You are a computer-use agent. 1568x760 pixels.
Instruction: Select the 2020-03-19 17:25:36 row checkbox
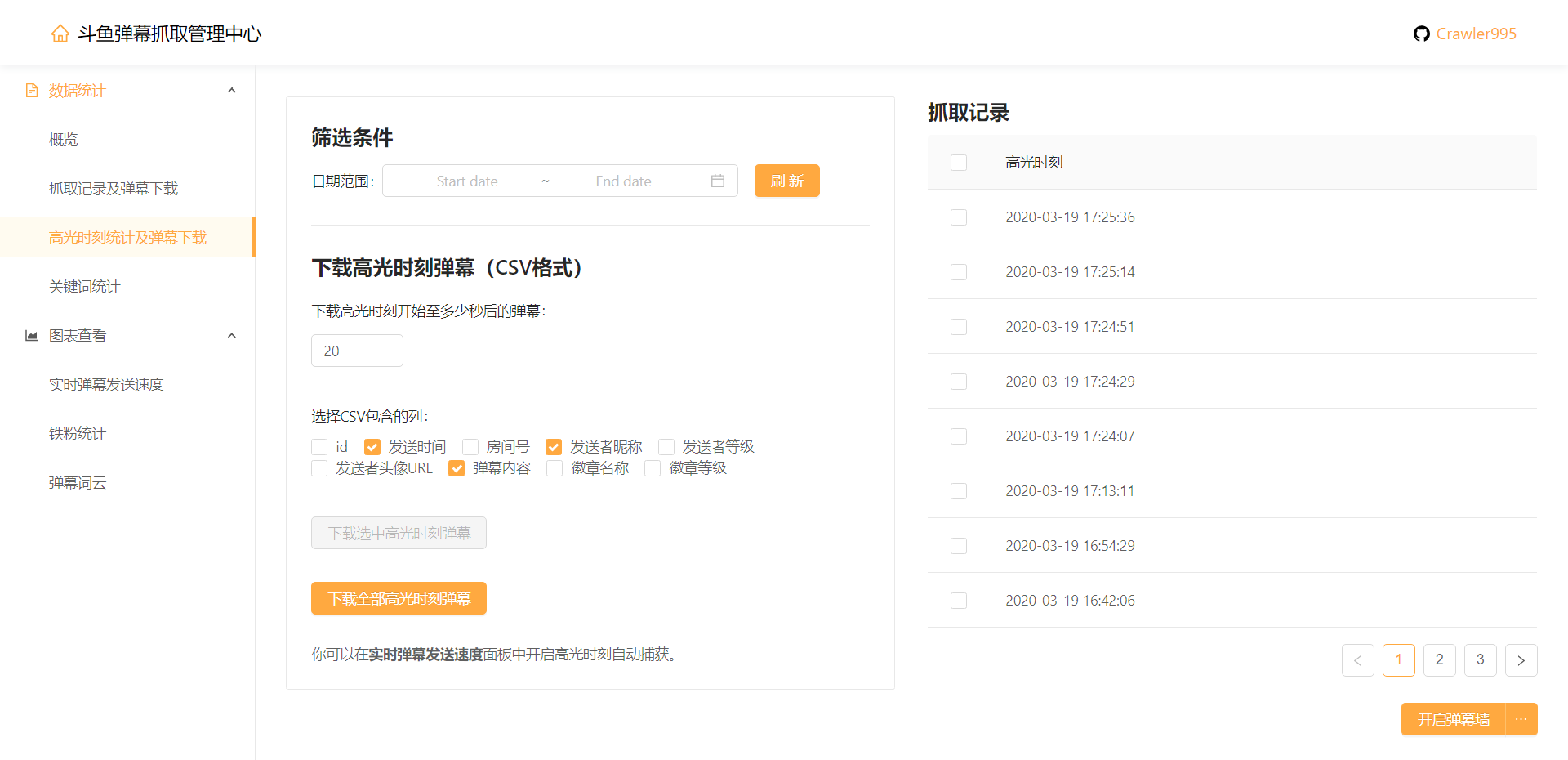(959, 217)
